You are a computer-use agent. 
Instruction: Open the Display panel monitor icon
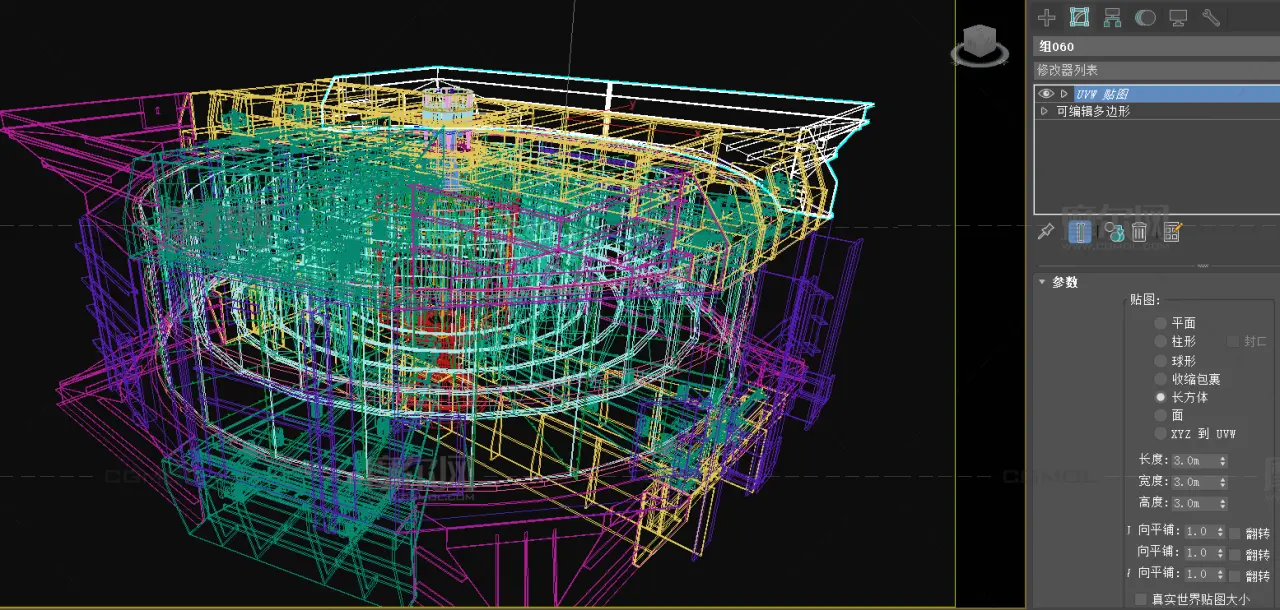pos(1178,17)
